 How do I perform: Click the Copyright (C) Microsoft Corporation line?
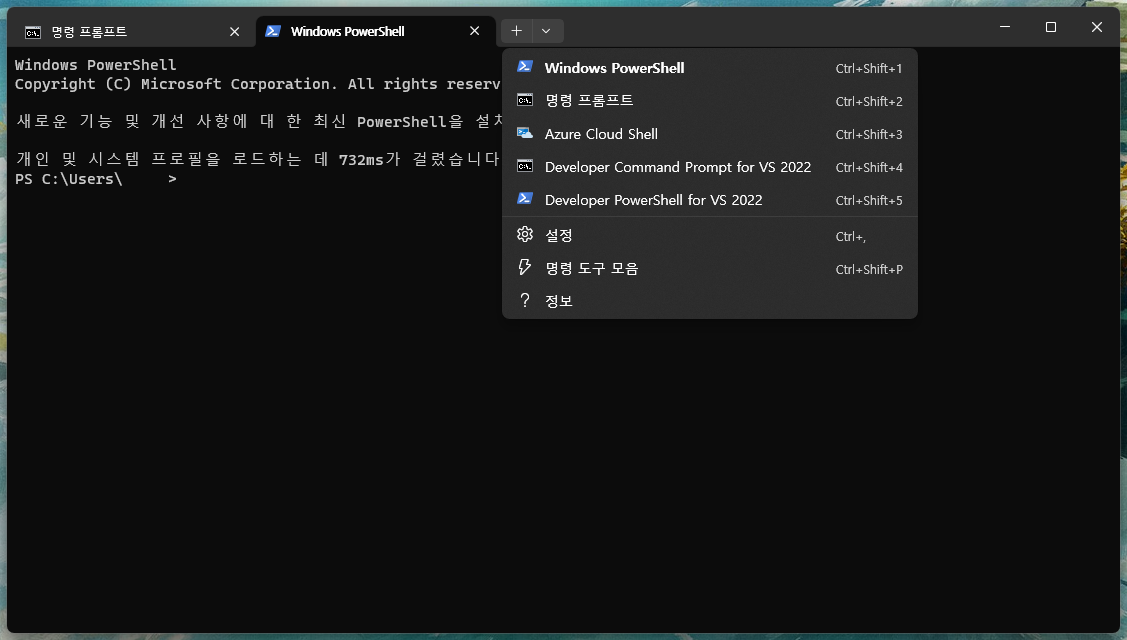[x=257, y=84]
